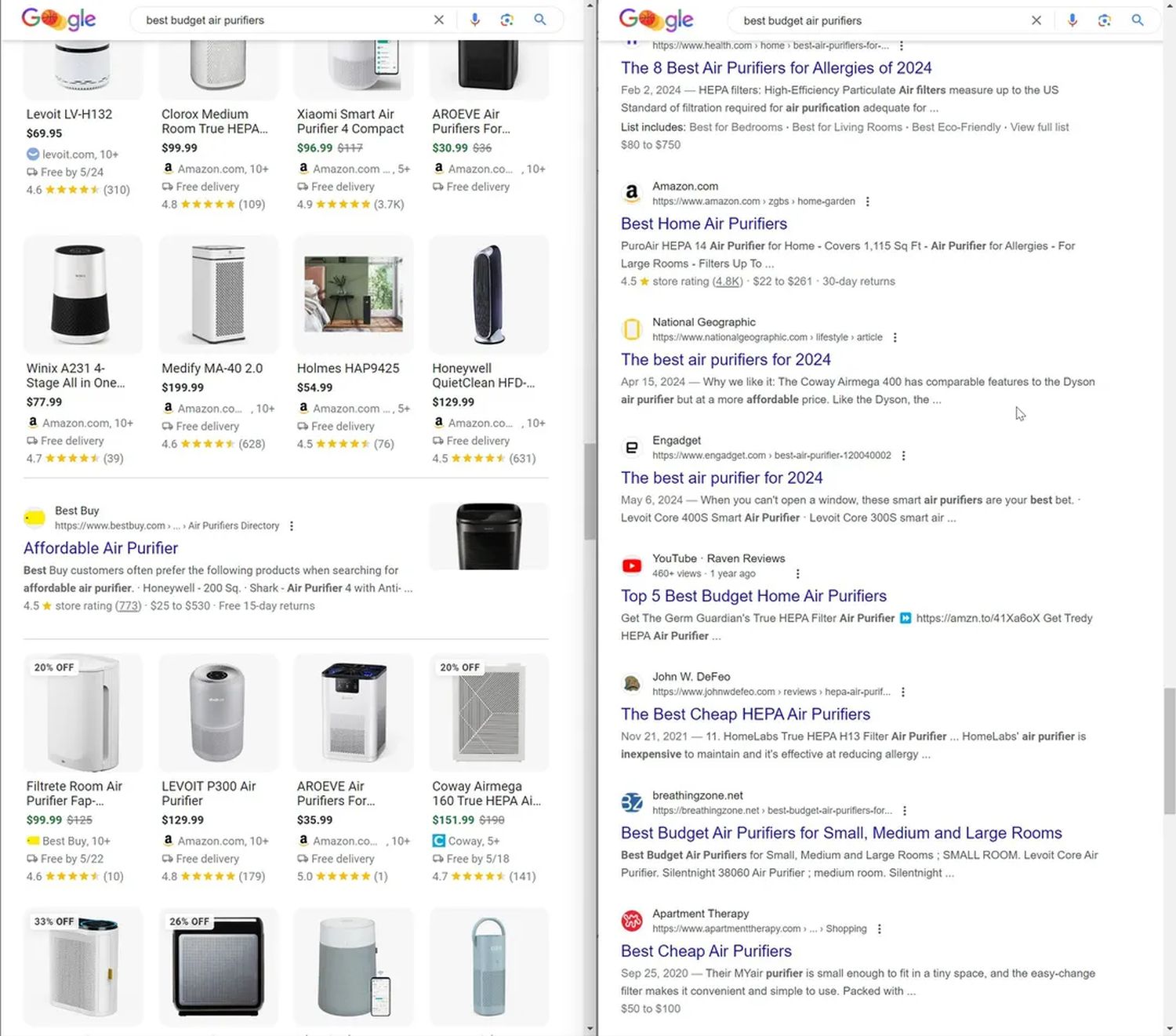
Task: Open three-dot menu for Apartment Therapy result
Action: (879, 929)
